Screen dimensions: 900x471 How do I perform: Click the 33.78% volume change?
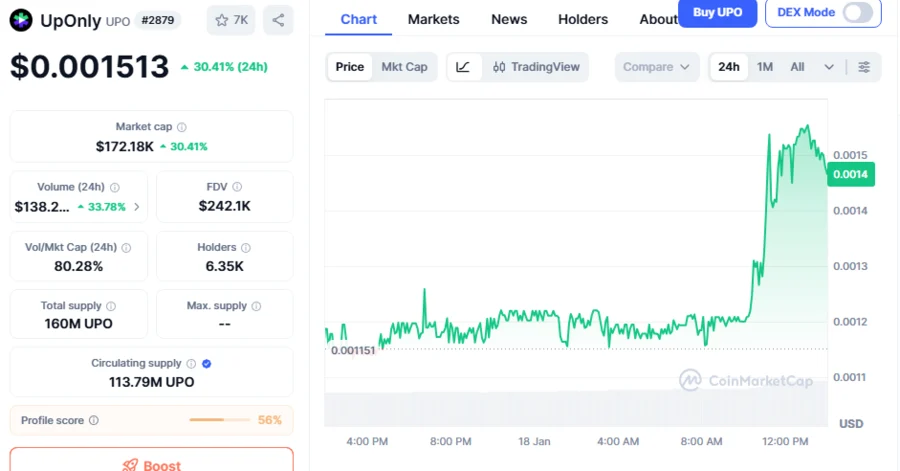(x=102, y=207)
